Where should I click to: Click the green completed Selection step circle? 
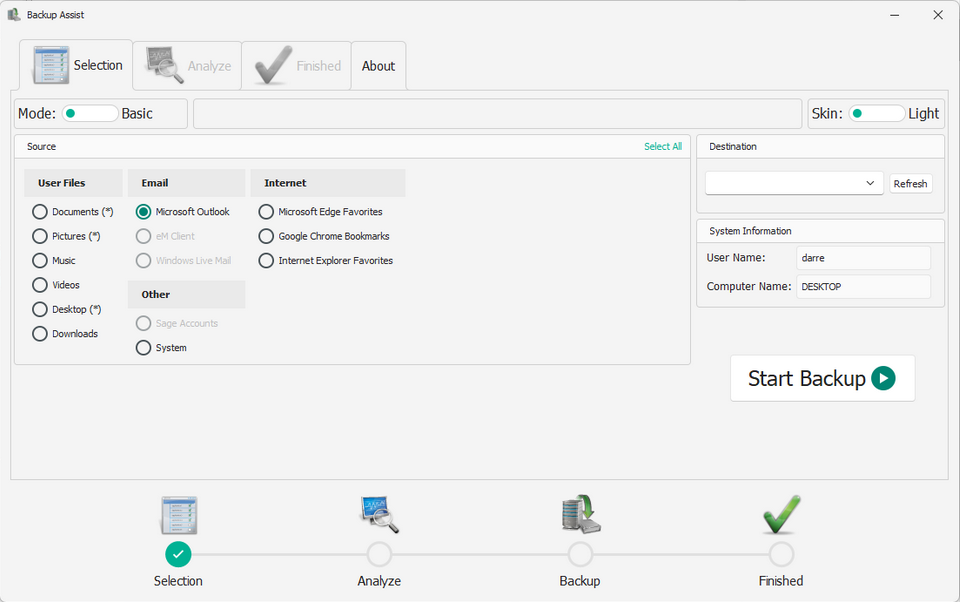pyautogui.click(x=178, y=554)
